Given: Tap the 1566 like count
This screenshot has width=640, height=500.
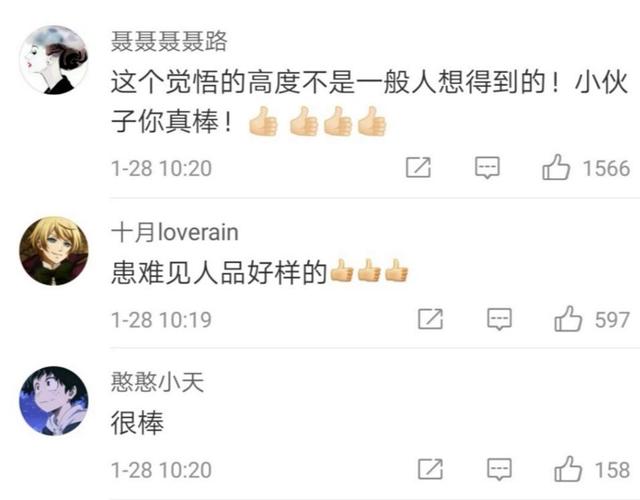Looking at the screenshot, I should click(606, 168).
